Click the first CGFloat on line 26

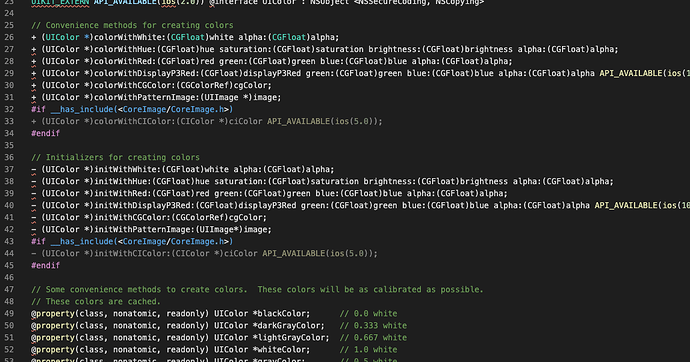point(187,37)
